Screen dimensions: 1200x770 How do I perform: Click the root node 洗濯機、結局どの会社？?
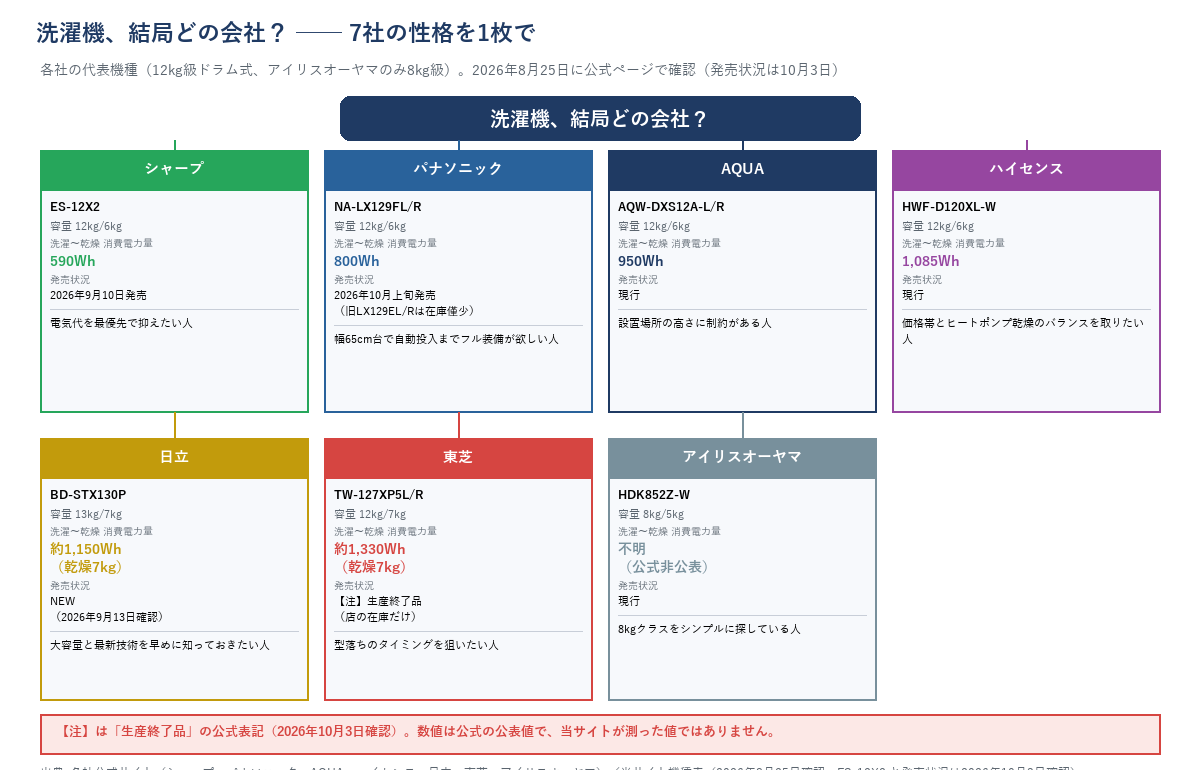coord(600,118)
